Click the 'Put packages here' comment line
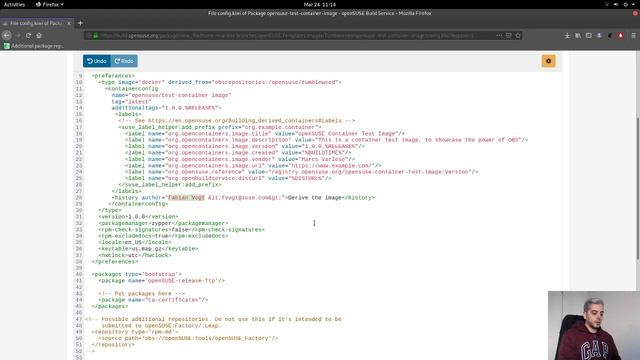This screenshot has height=360, width=640. pos(141,293)
